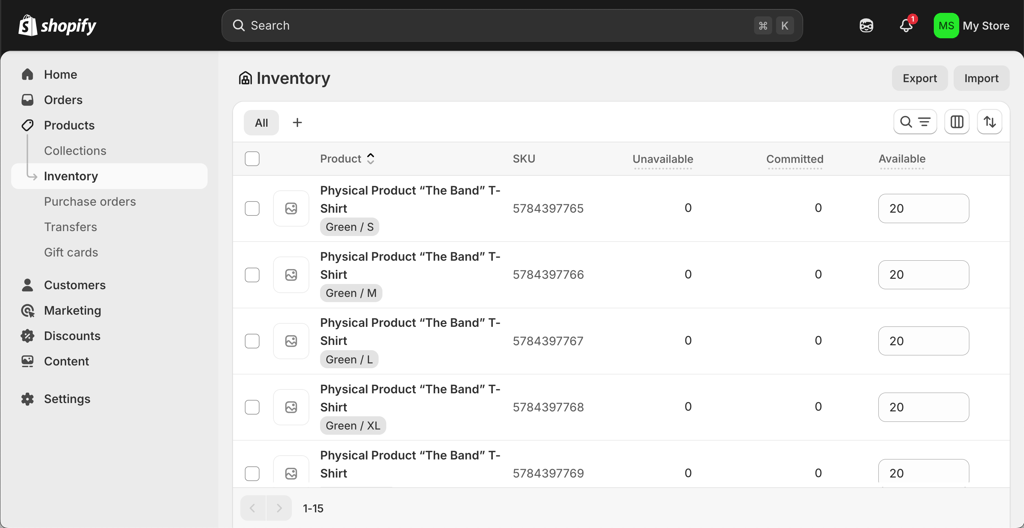Open the sort options icon
Viewport: 1024px width, 528px height.
point(989,122)
